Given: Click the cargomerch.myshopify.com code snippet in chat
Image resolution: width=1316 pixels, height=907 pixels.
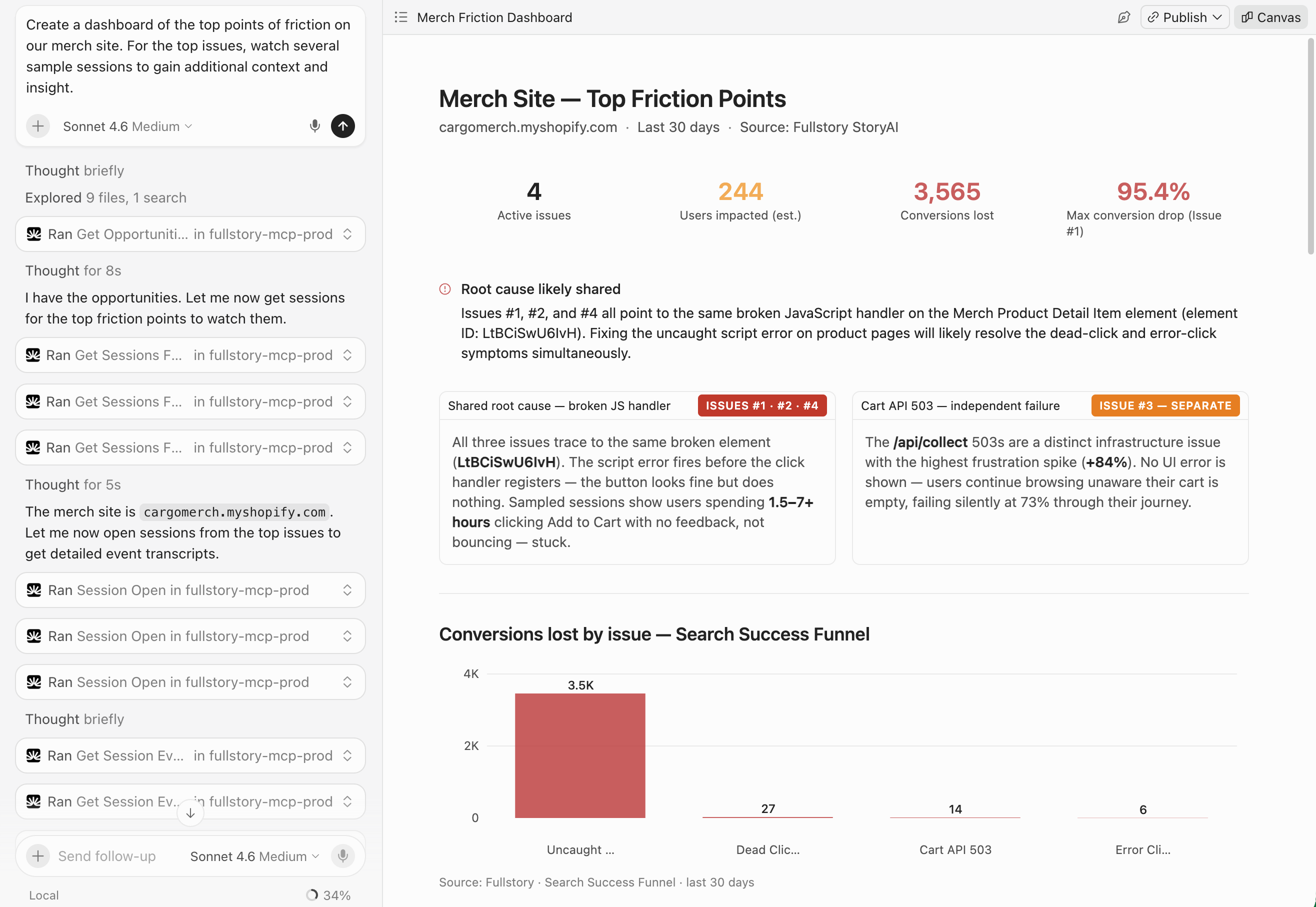Looking at the screenshot, I should tap(234, 512).
